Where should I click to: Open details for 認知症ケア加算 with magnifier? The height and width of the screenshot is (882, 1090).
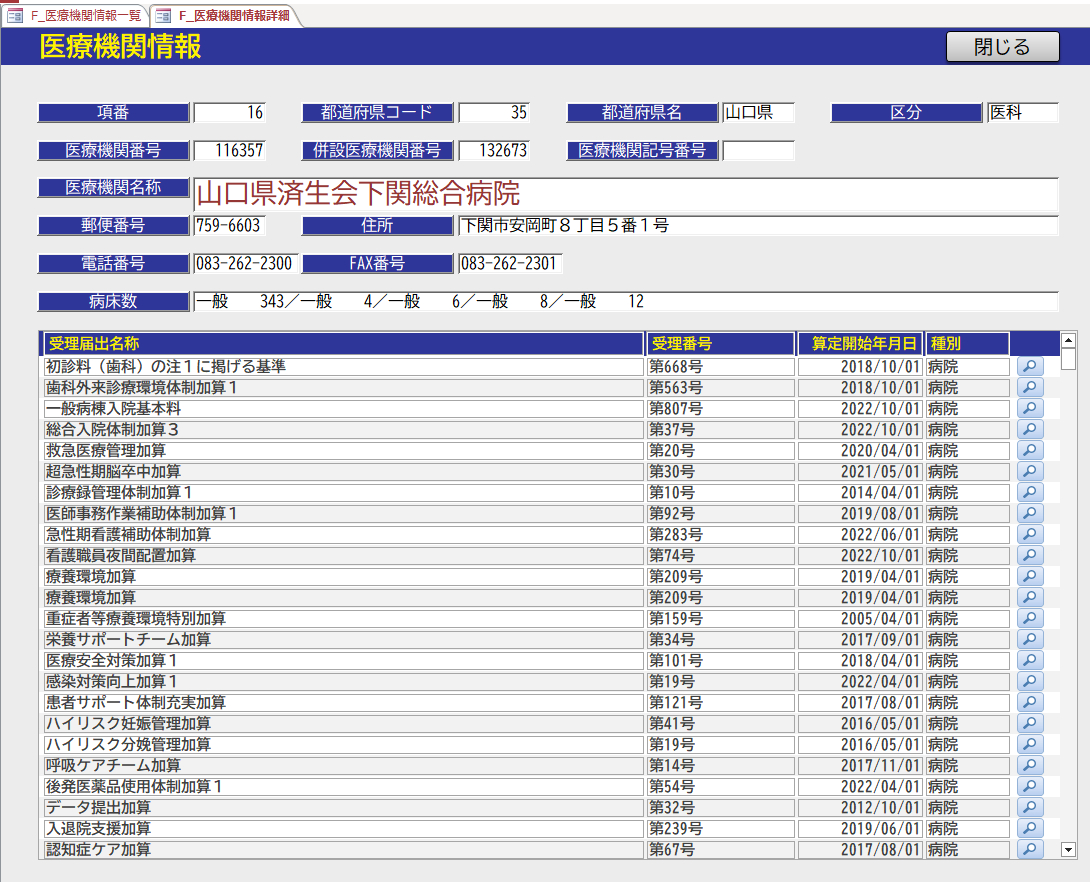click(x=1029, y=849)
